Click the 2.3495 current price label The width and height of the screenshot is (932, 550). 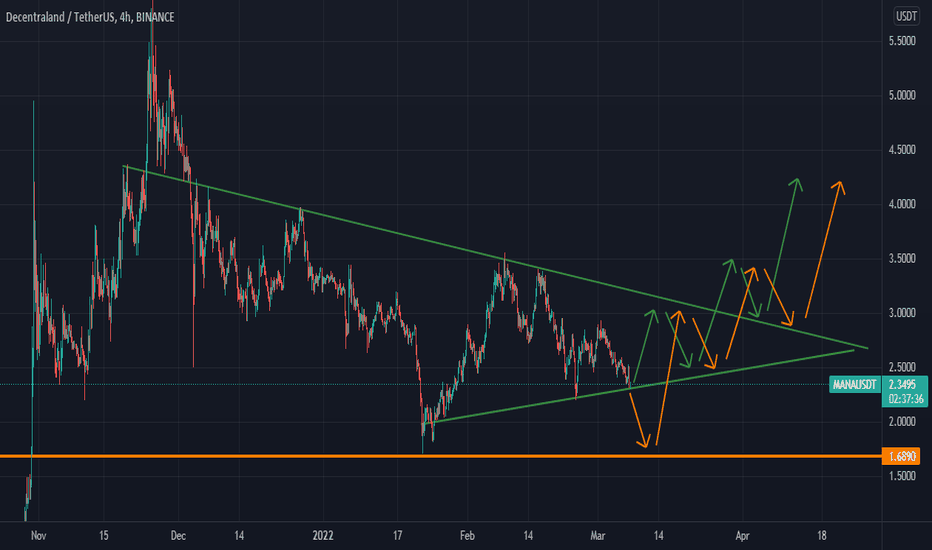point(902,384)
